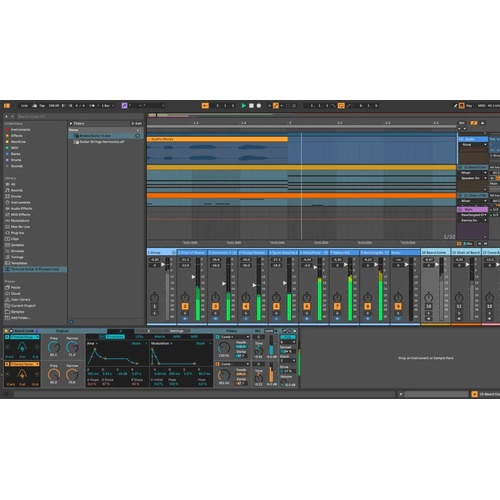The height and width of the screenshot is (500, 500).
Task: Click the Tap tempo button
Action: [x=42, y=106]
